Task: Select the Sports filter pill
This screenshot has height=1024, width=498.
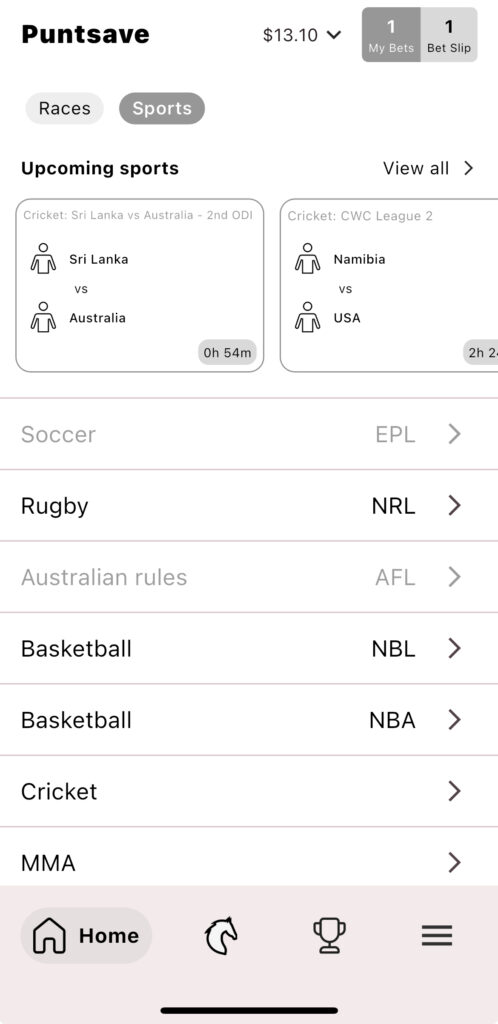Action: click(x=162, y=108)
